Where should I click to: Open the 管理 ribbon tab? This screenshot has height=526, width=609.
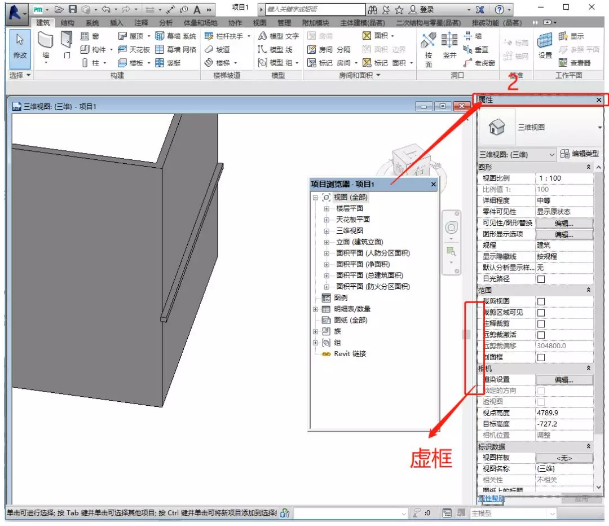click(284, 23)
